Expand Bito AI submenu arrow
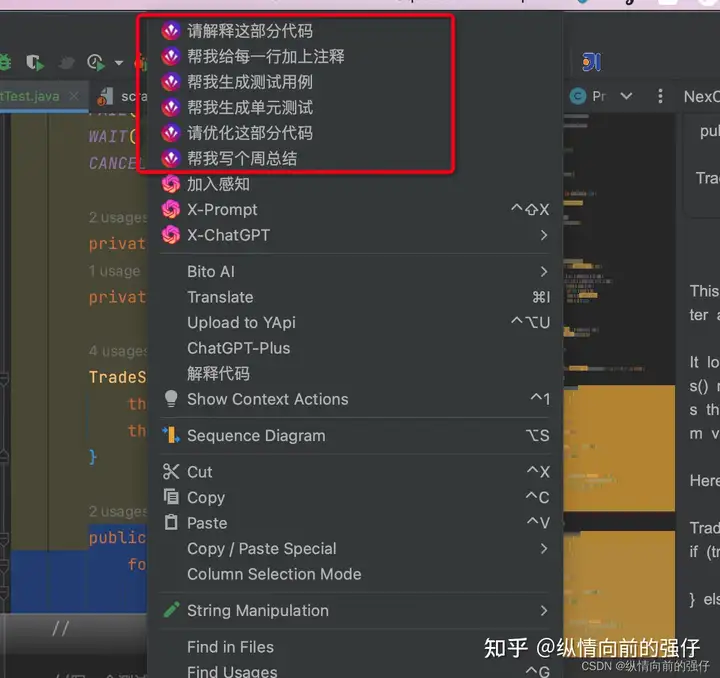 pyautogui.click(x=544, y=272)
